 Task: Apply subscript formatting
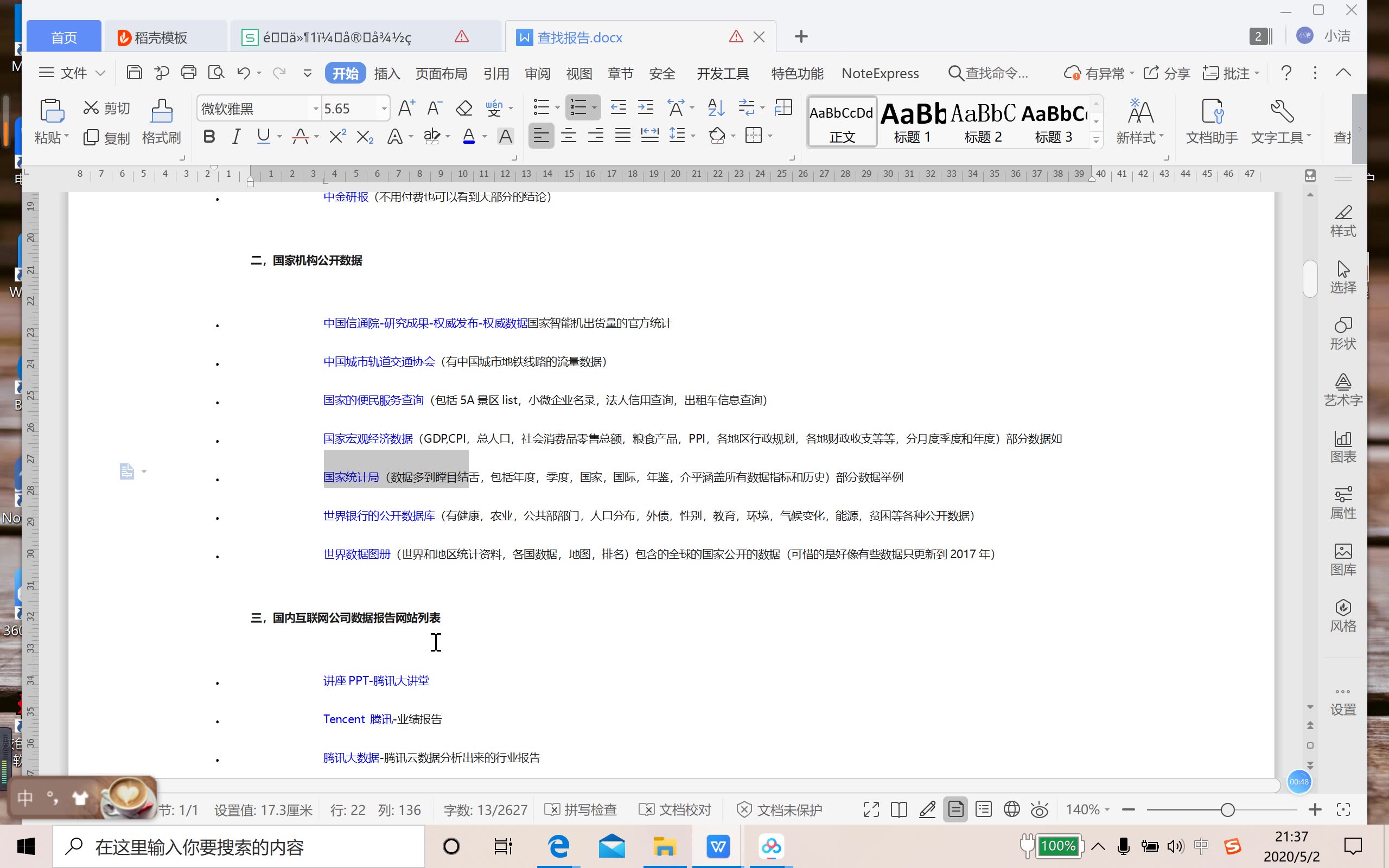[x=365, y=137]
